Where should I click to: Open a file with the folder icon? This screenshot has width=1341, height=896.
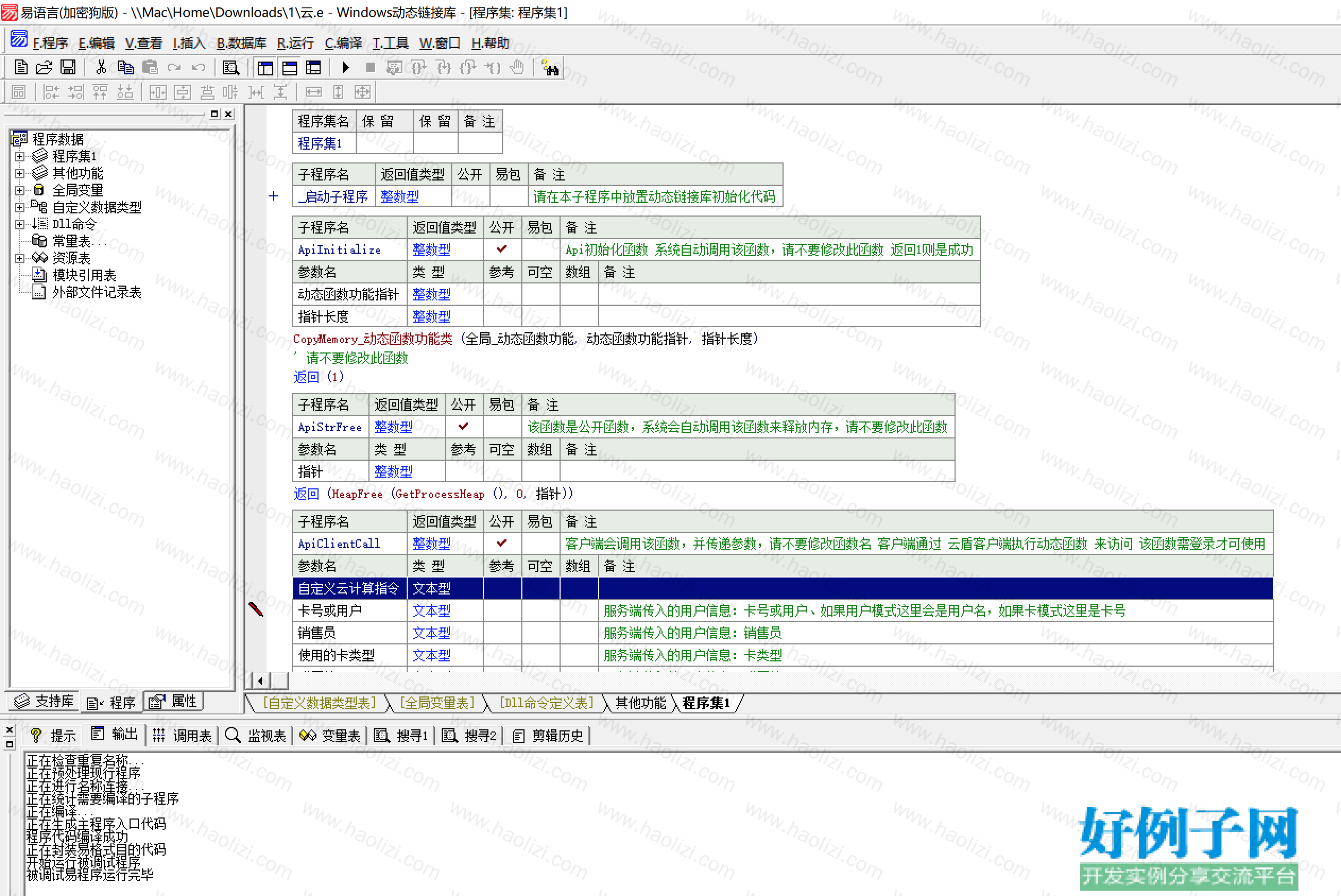tap(44, 67)
